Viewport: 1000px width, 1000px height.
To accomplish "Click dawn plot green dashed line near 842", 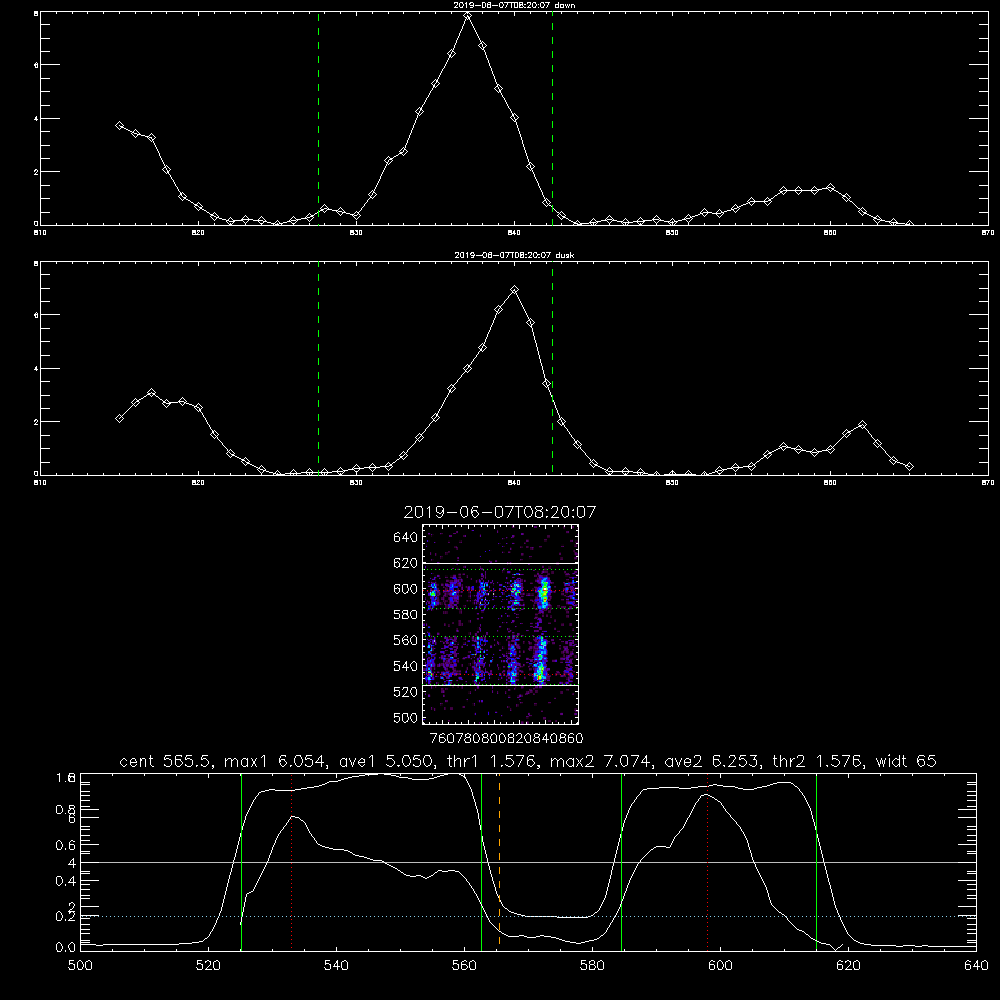I will tap(552, 119).
